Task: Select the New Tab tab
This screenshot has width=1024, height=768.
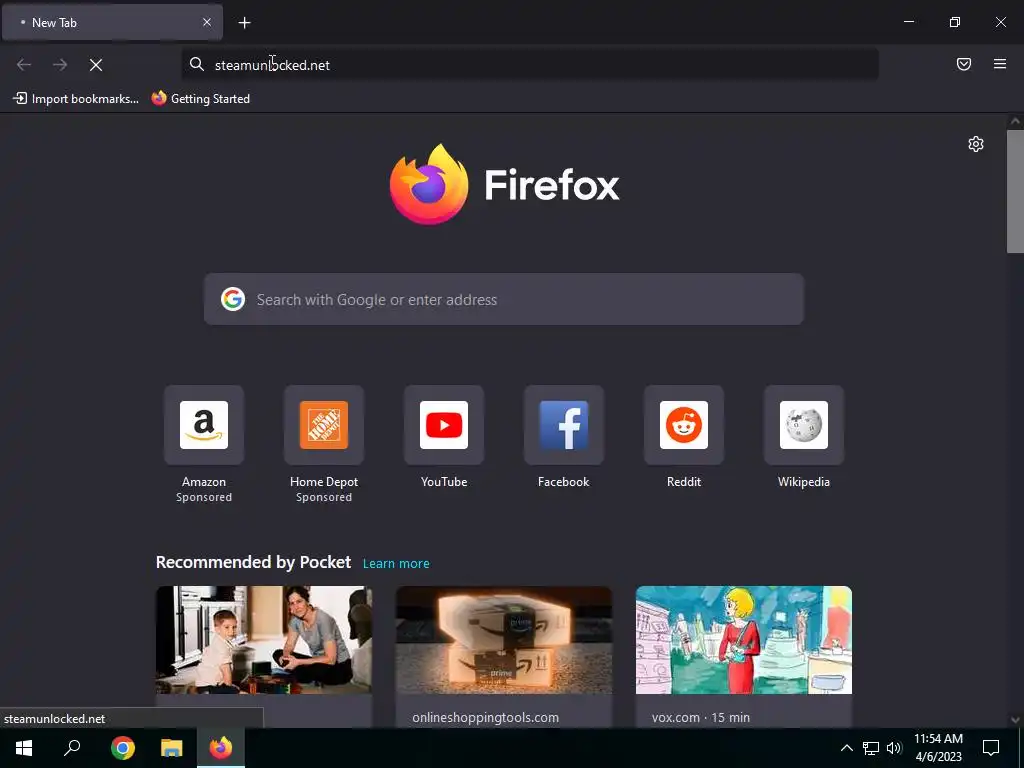Action: click(x=112, y=22)
